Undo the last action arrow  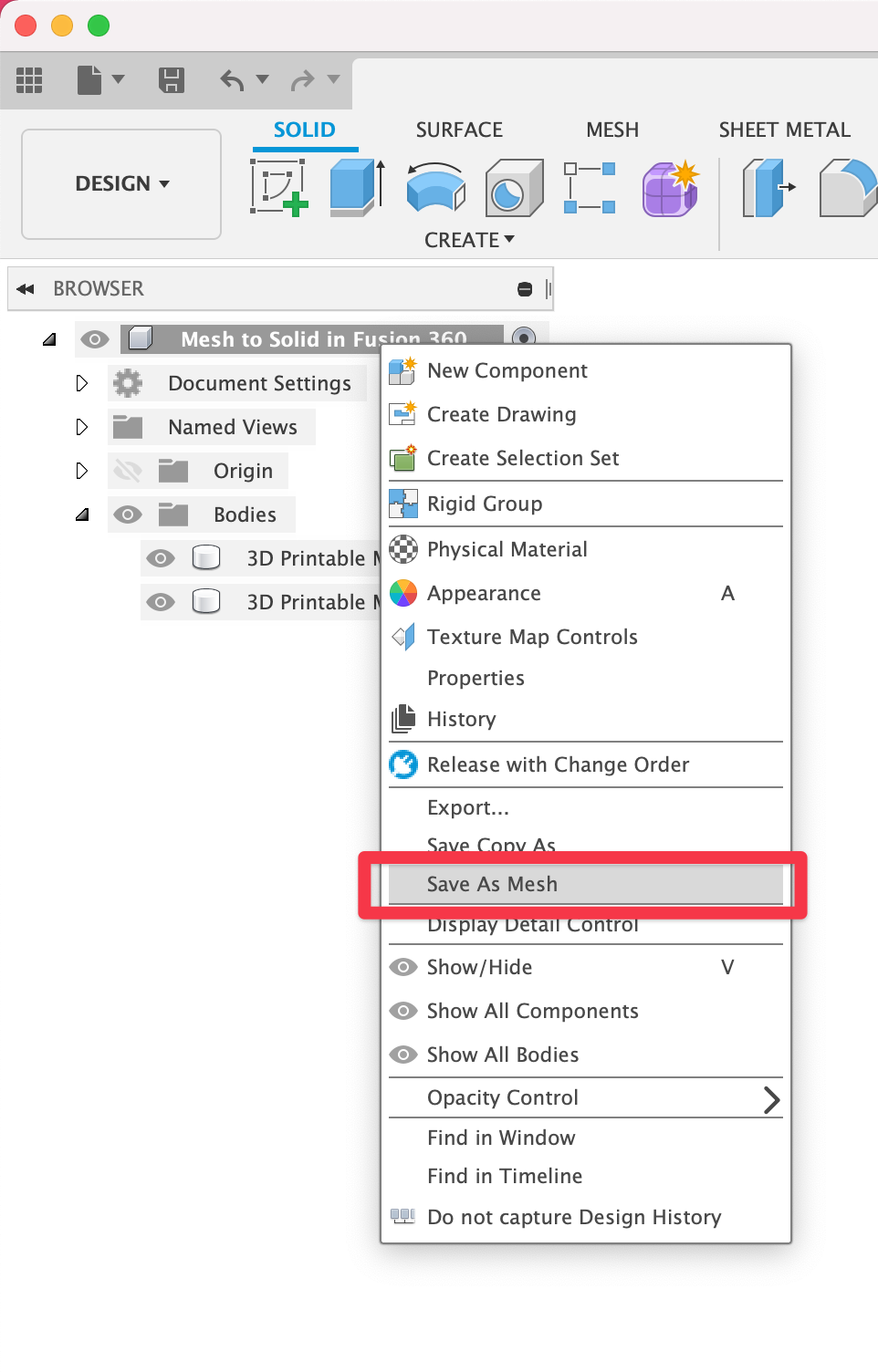pos(232,80)
